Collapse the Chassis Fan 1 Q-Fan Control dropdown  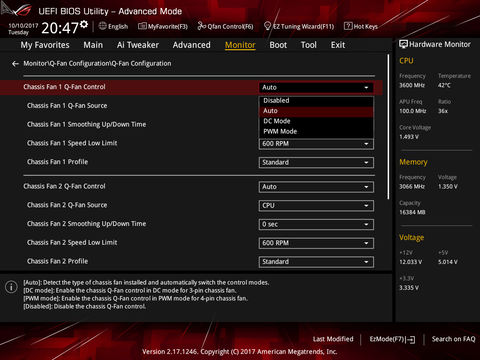(x=316, y=87)
